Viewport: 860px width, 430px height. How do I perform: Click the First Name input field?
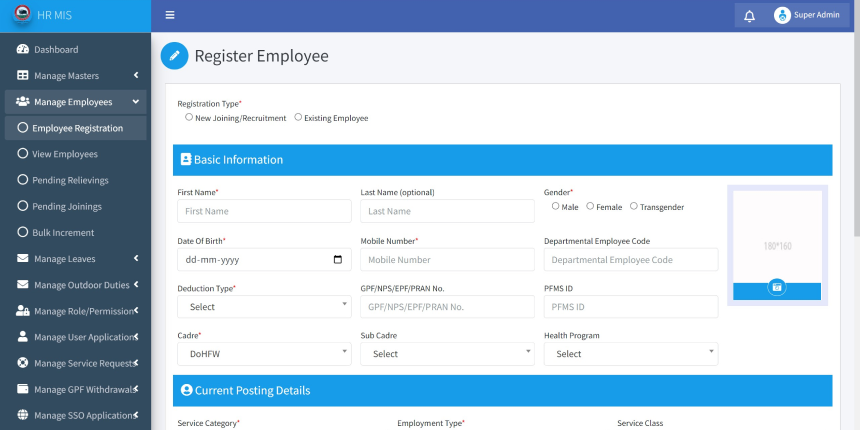click(x=264, y=211)
